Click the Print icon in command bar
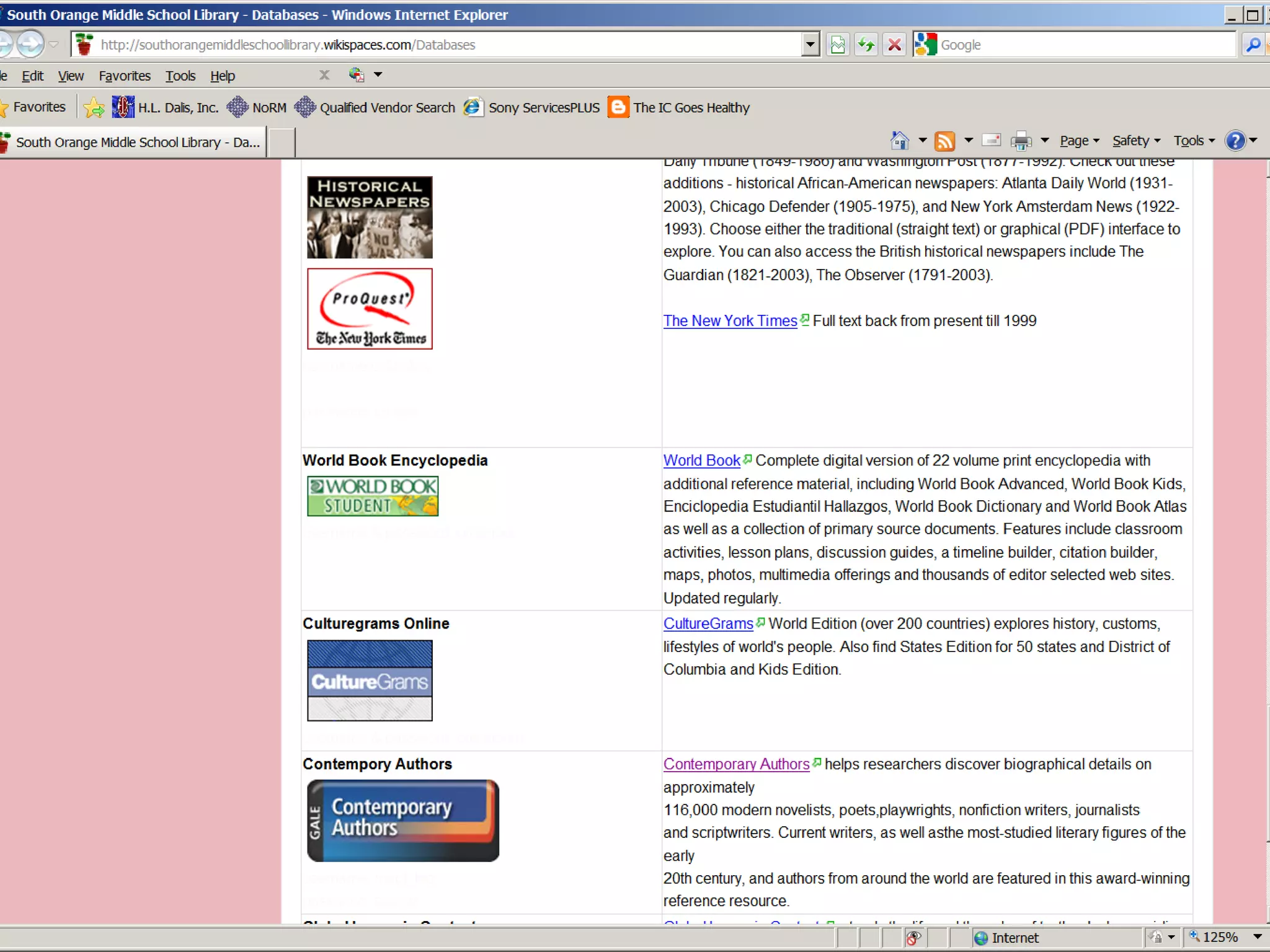1270x952 pixels. 1021,141
